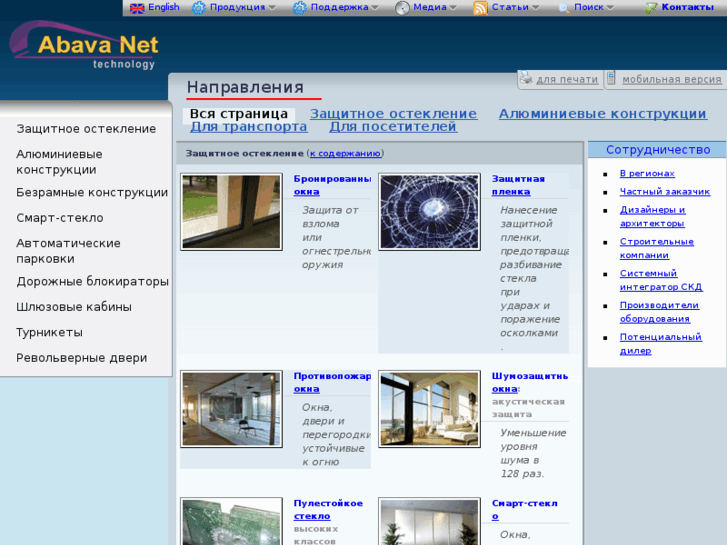Switch to the Алюминиевые конструкции tab
This screenshot has width=727, height=545.
603,114
